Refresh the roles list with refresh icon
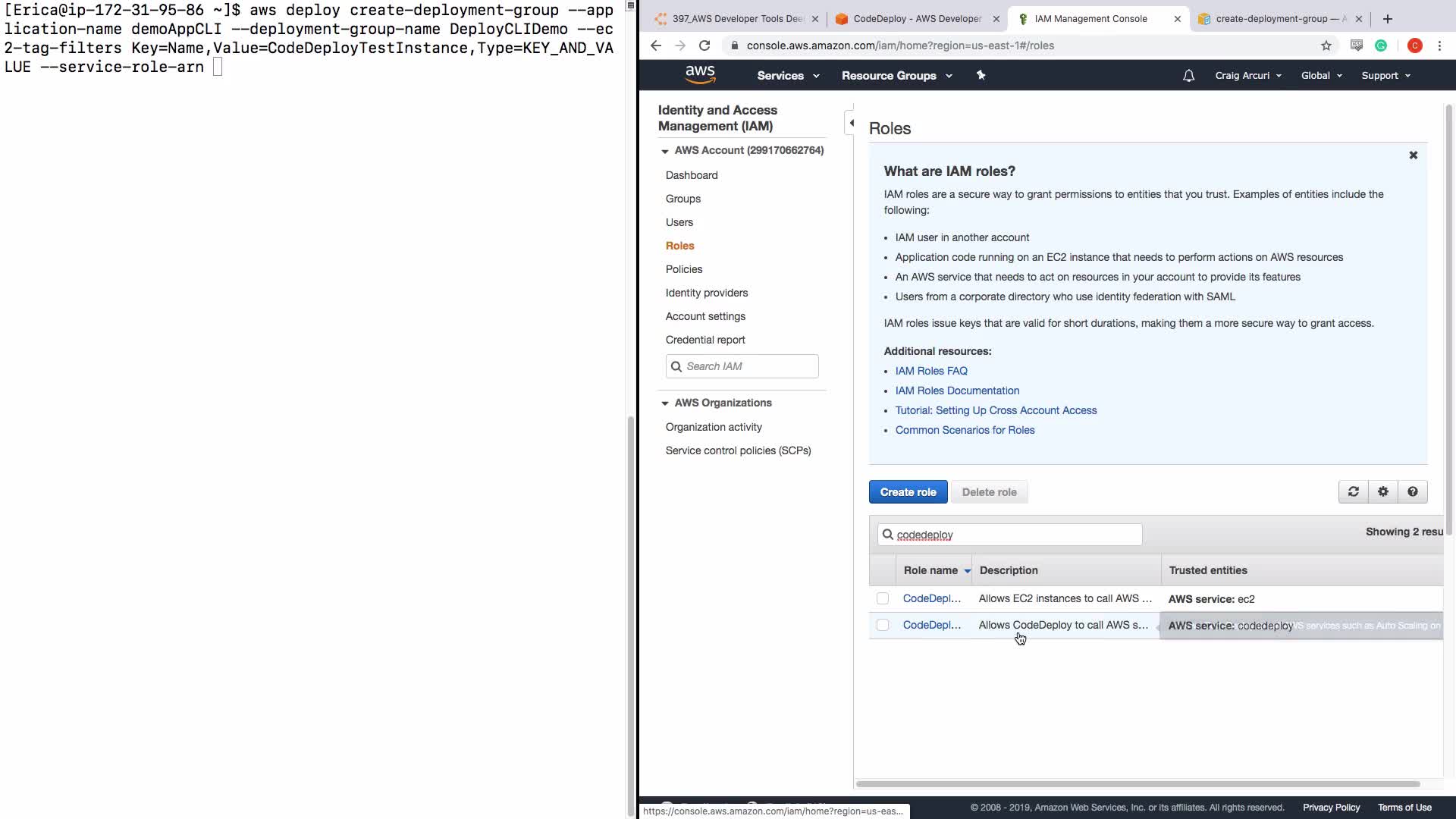Screen dimensions: 1456x819 [1353, 492]
